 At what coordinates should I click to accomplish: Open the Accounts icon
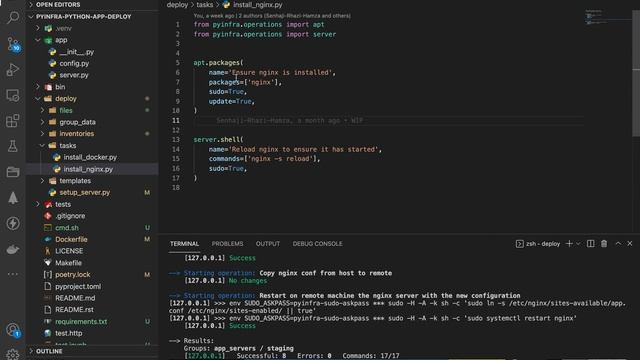(x=13, y=330)
